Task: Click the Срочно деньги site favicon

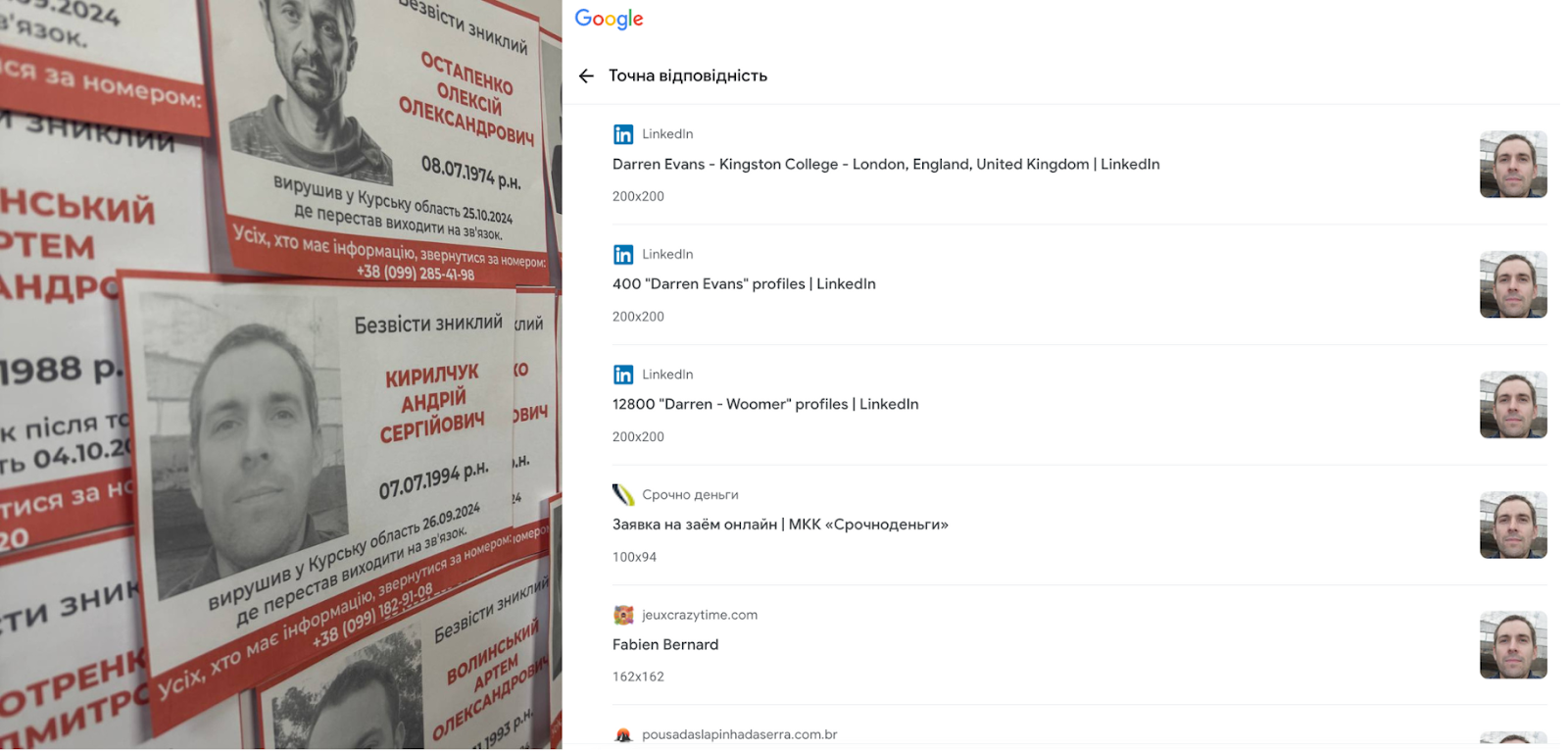Action: tap(623, 495)
